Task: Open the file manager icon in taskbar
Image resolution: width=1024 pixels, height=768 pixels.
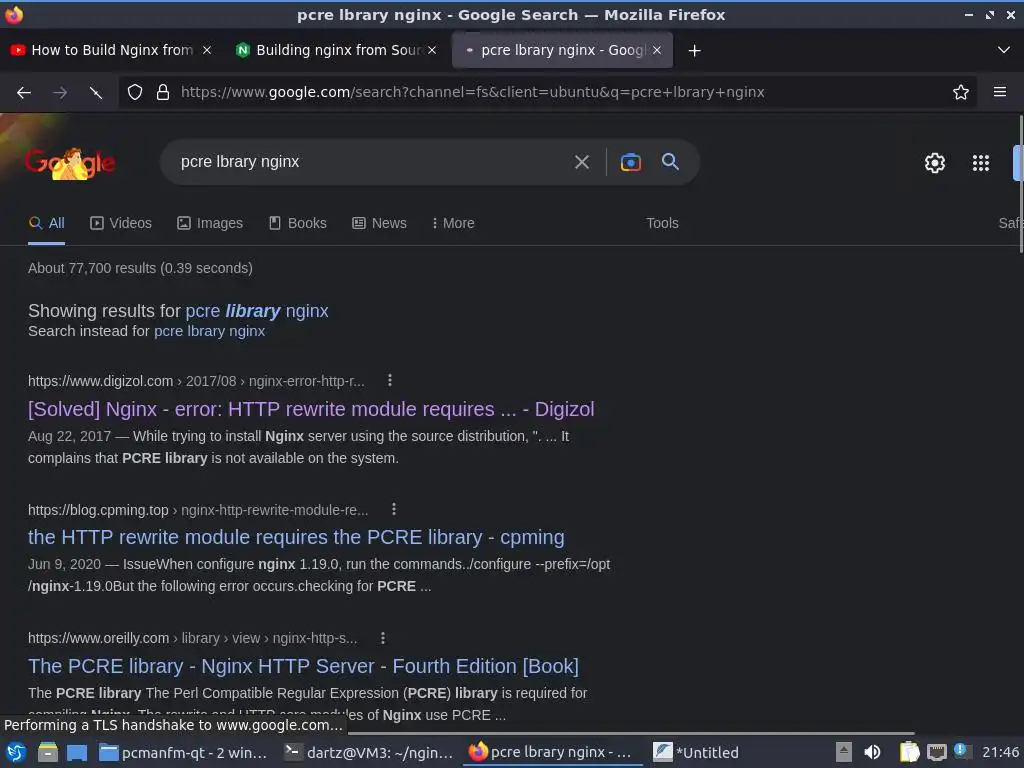Action: (47, 752)
